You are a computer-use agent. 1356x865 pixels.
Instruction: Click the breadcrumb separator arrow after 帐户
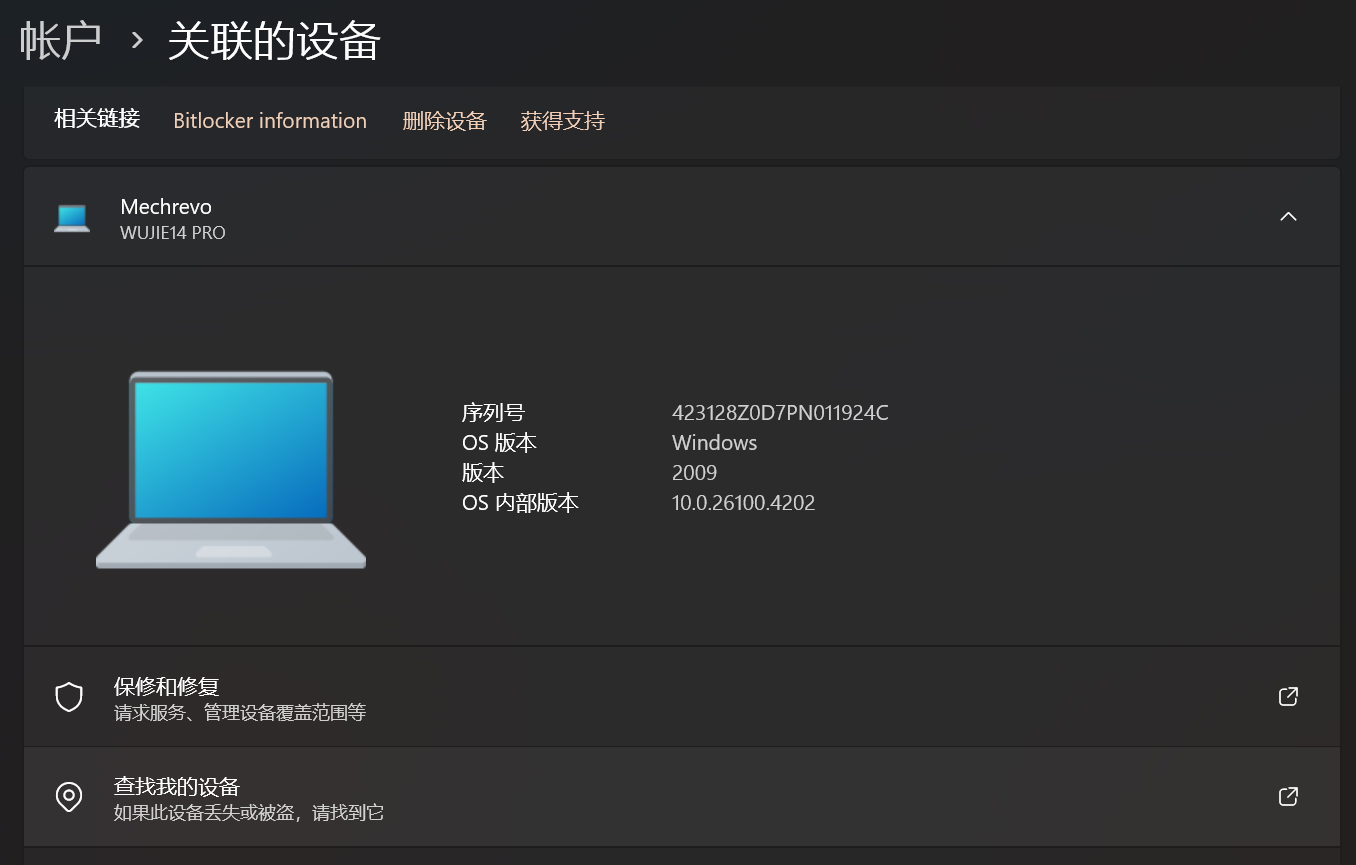pos(137,42)
